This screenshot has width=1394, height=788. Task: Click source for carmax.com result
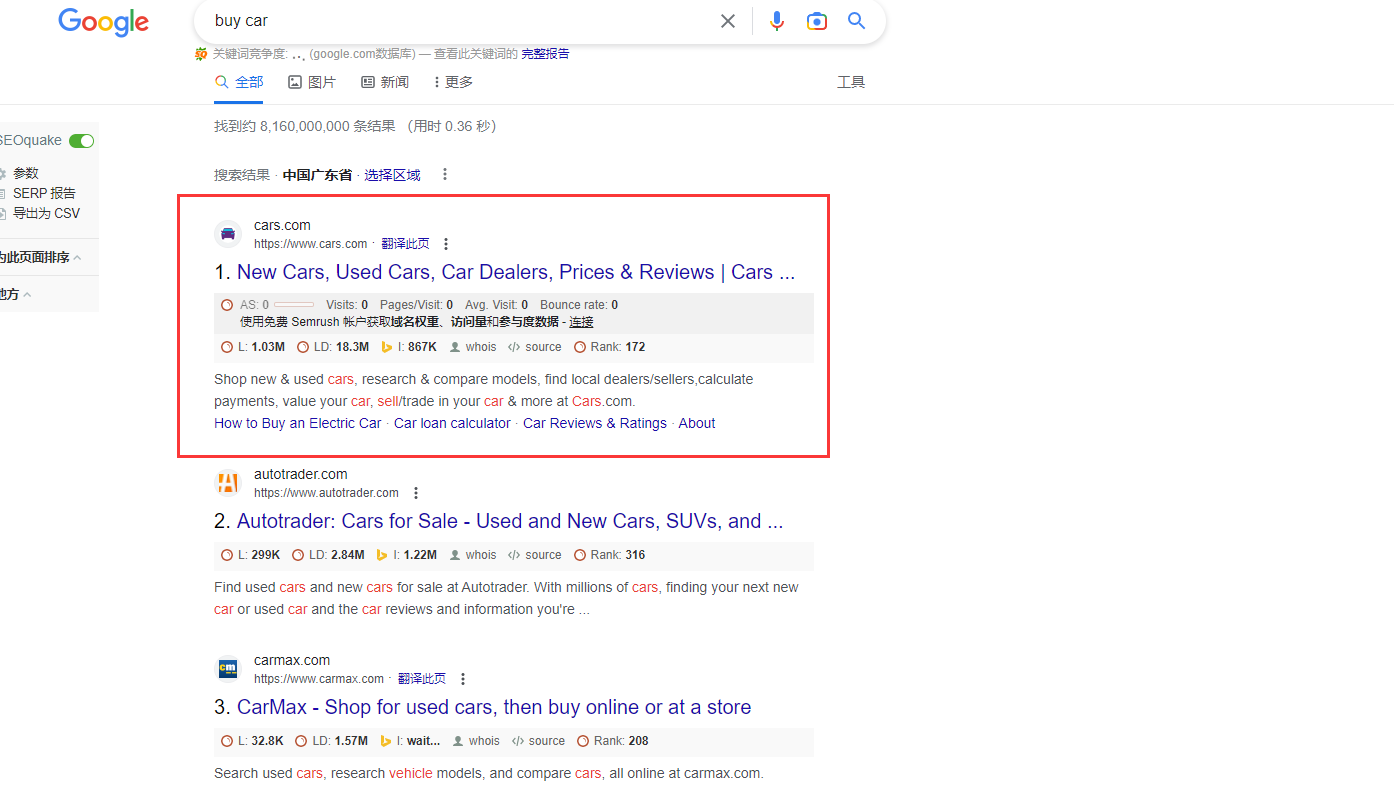click(538, 741)
